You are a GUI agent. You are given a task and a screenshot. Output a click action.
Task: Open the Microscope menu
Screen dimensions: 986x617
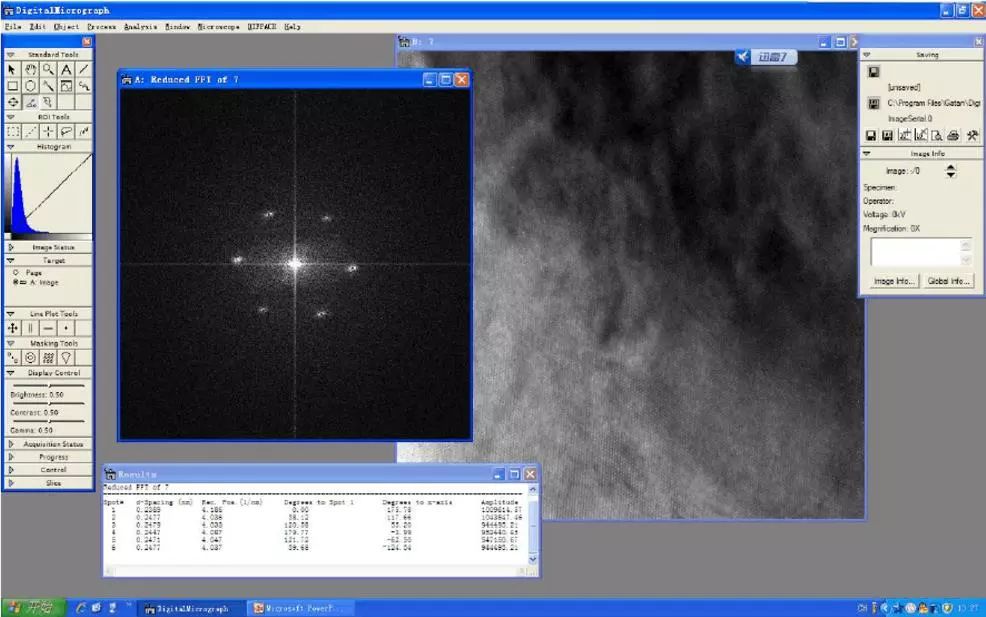pos(218,27)
